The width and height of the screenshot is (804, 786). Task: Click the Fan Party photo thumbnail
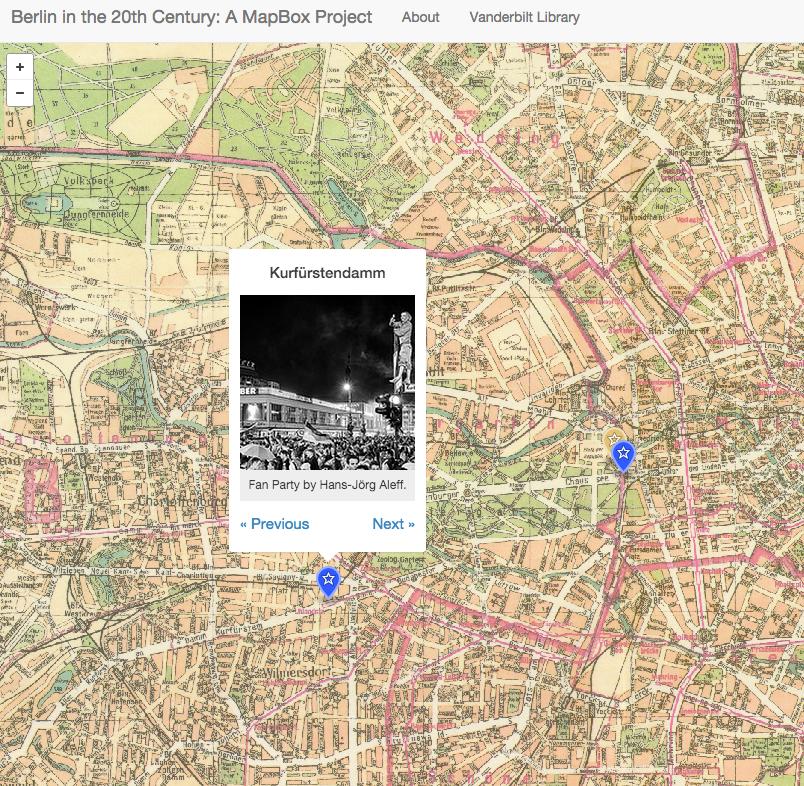[327, 382]
